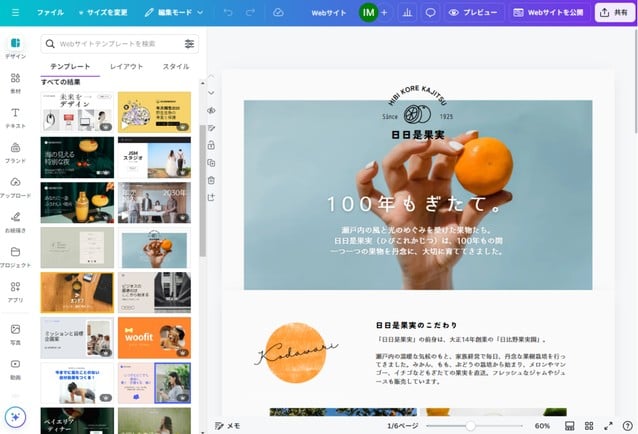The height and width of the screenshot is (434, 638).
Task: Adjust the zoom slider handle
Action: [470, 426]
